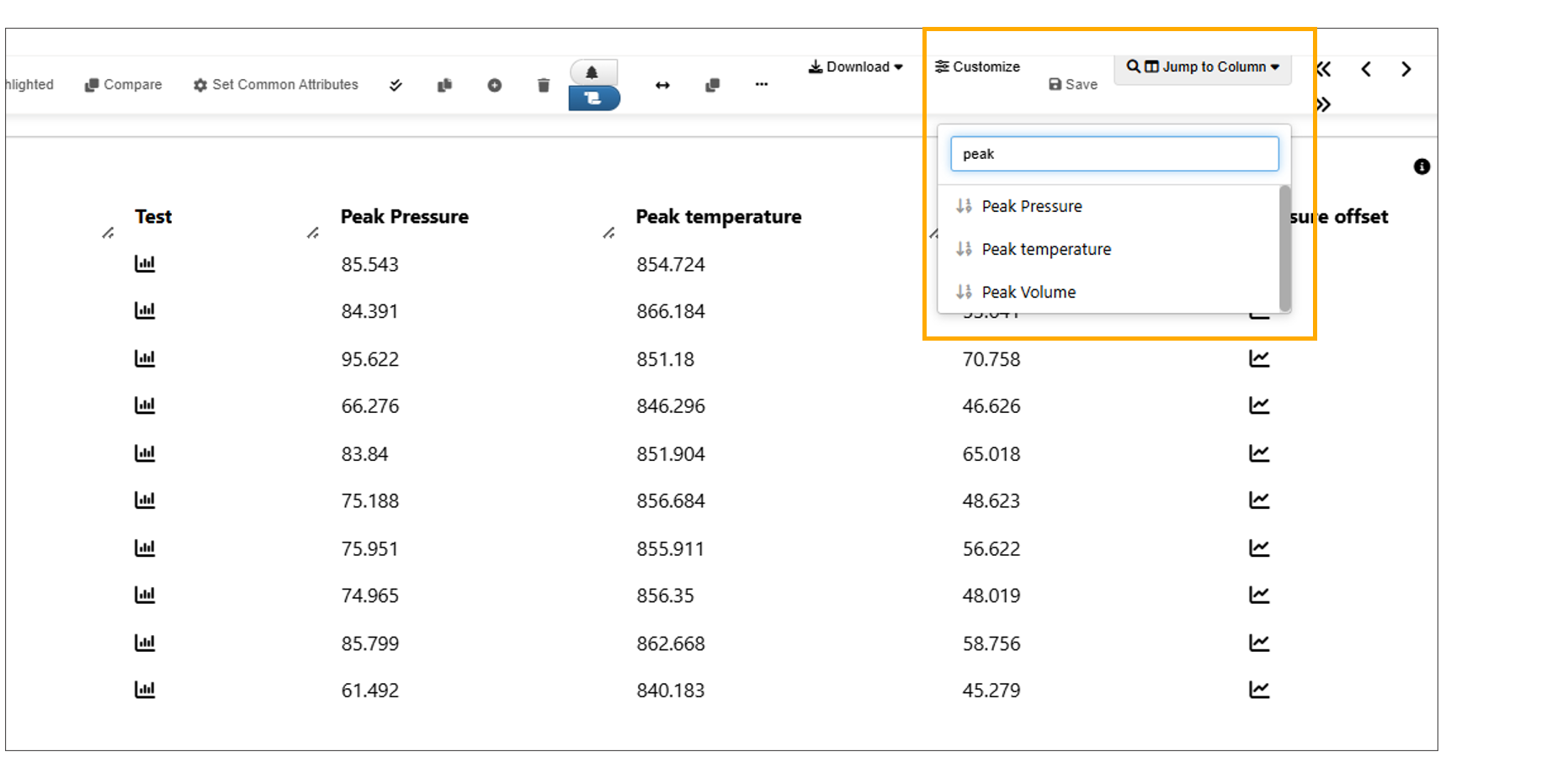Click the Compare button
The width and height of the screenshot is (1568, 757).
pos(123,85)
